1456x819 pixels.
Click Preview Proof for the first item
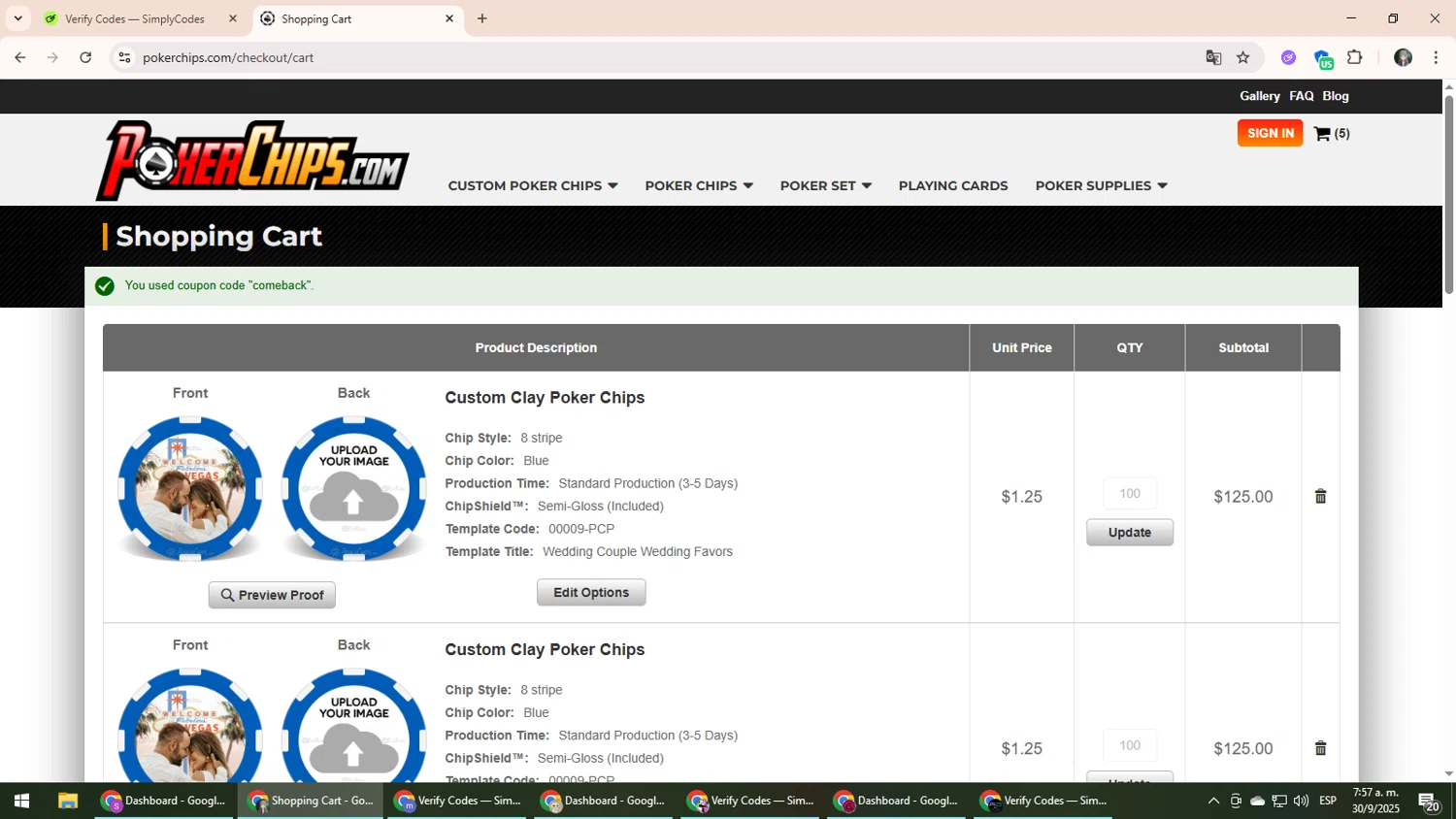272,595
